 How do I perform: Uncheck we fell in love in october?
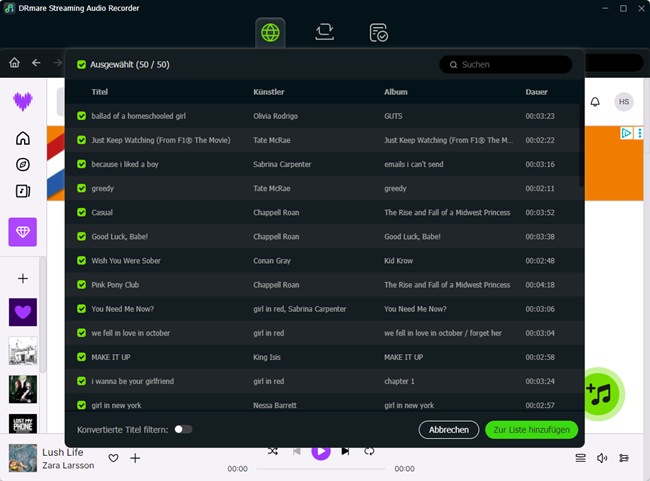pyautogui.click(x=81, y=333)
